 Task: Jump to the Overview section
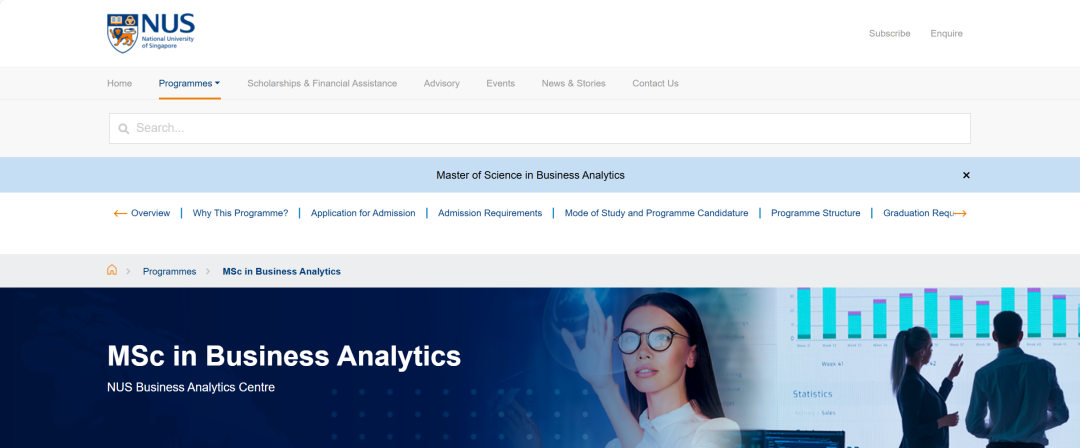coord(150,213)
